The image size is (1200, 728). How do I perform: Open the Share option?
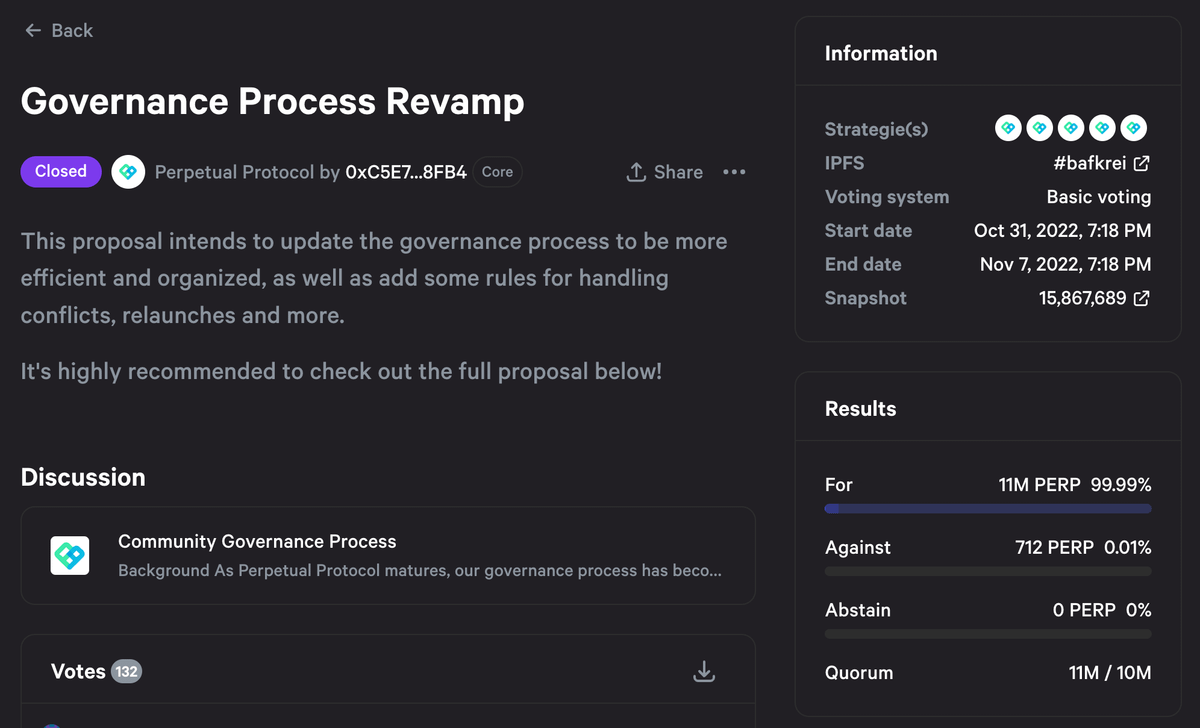pos(664,172)
